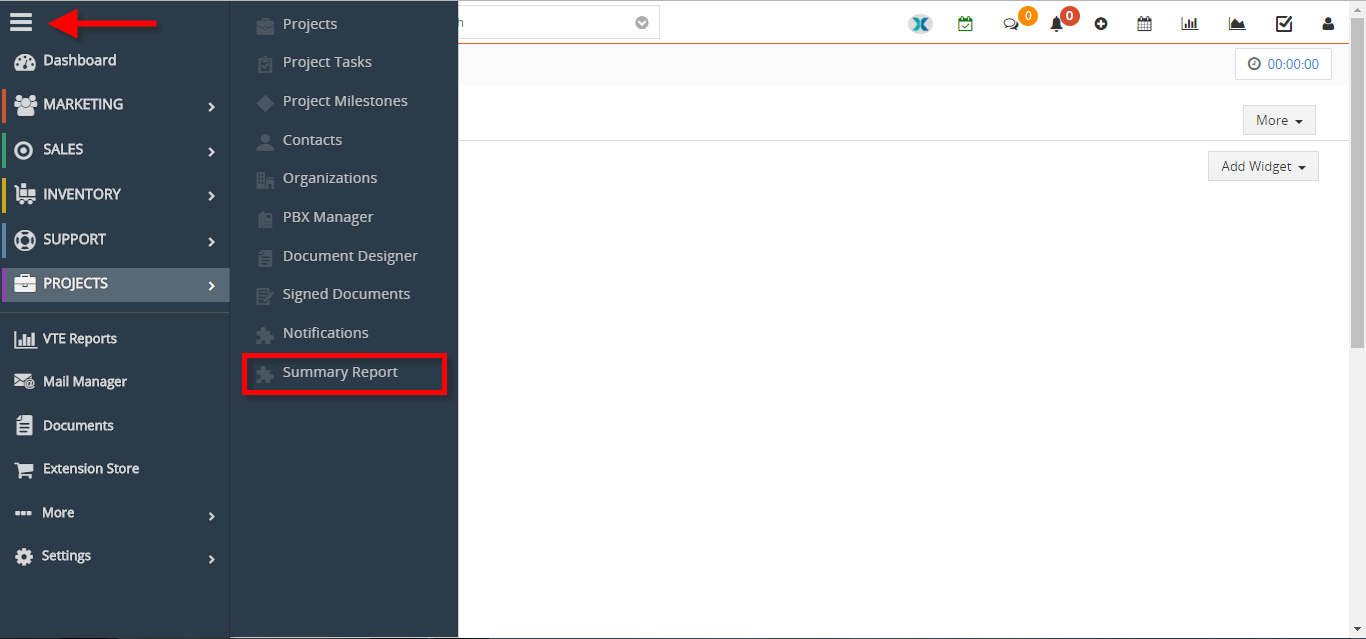
Task: Click the 00:00:00 timer button
Action: point(1283,64)
